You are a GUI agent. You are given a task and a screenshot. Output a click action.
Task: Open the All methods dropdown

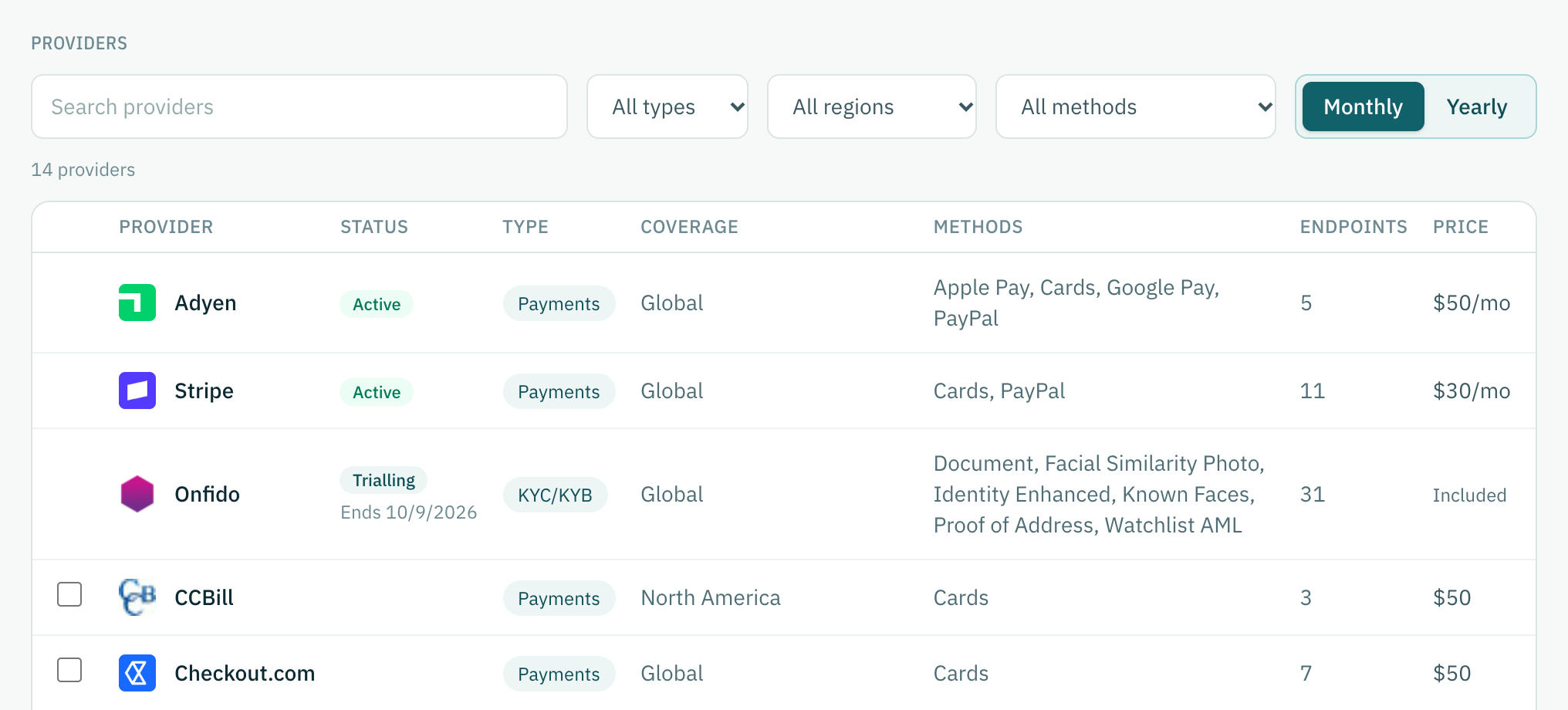tap(1136, 106)
